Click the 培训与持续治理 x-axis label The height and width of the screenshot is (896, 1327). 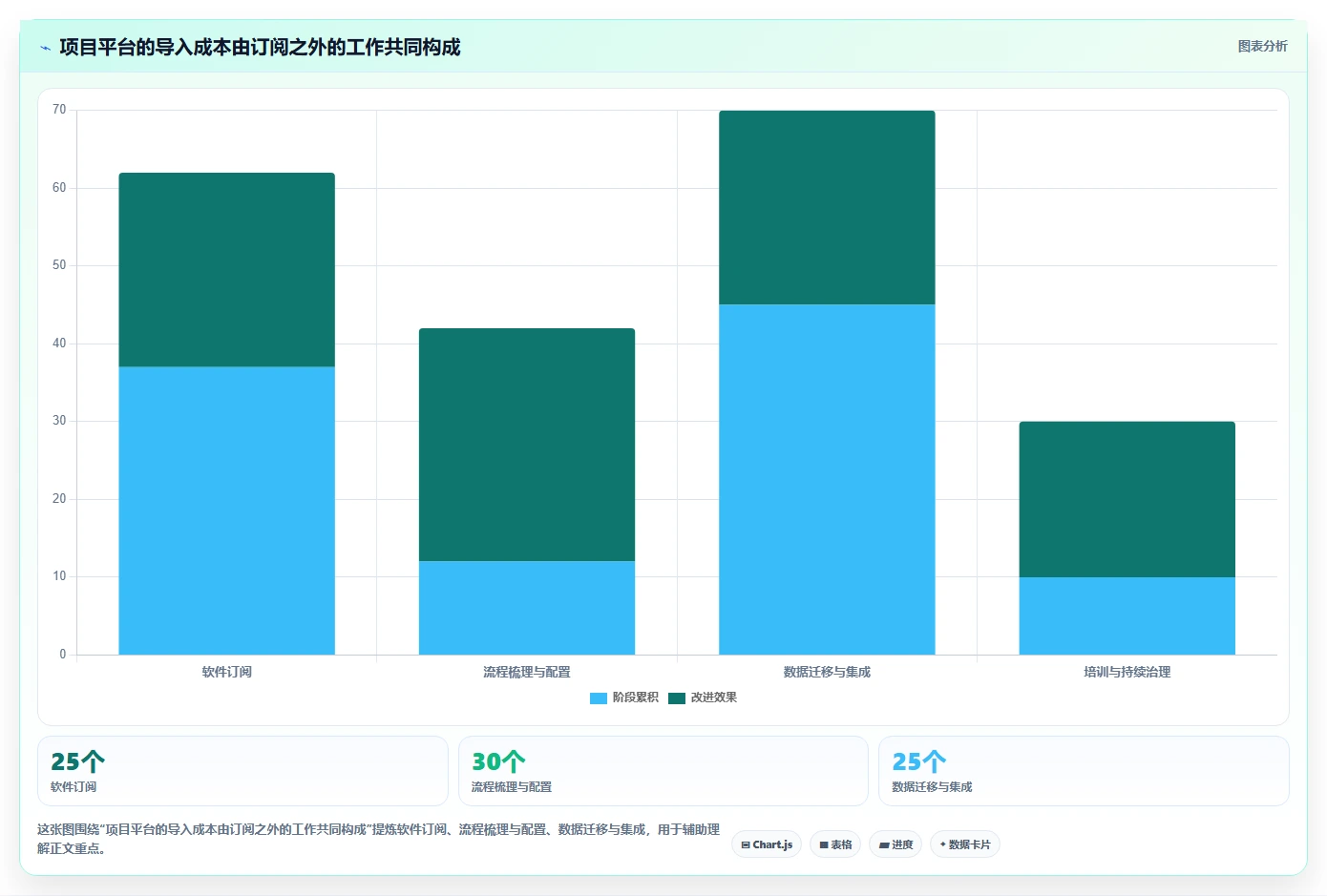click(1127, 672)
